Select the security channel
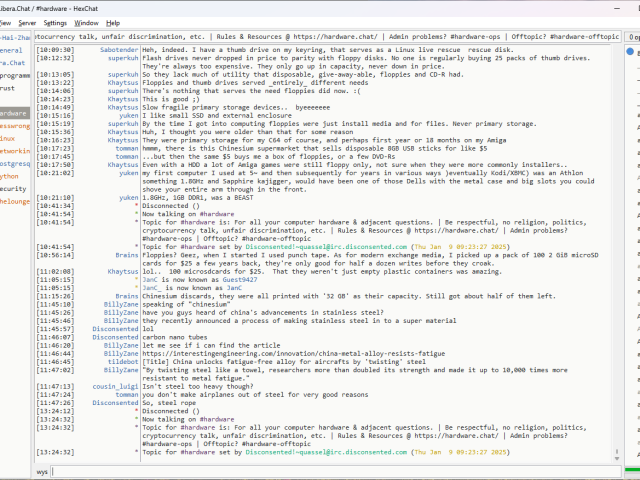 coord(13,188)
